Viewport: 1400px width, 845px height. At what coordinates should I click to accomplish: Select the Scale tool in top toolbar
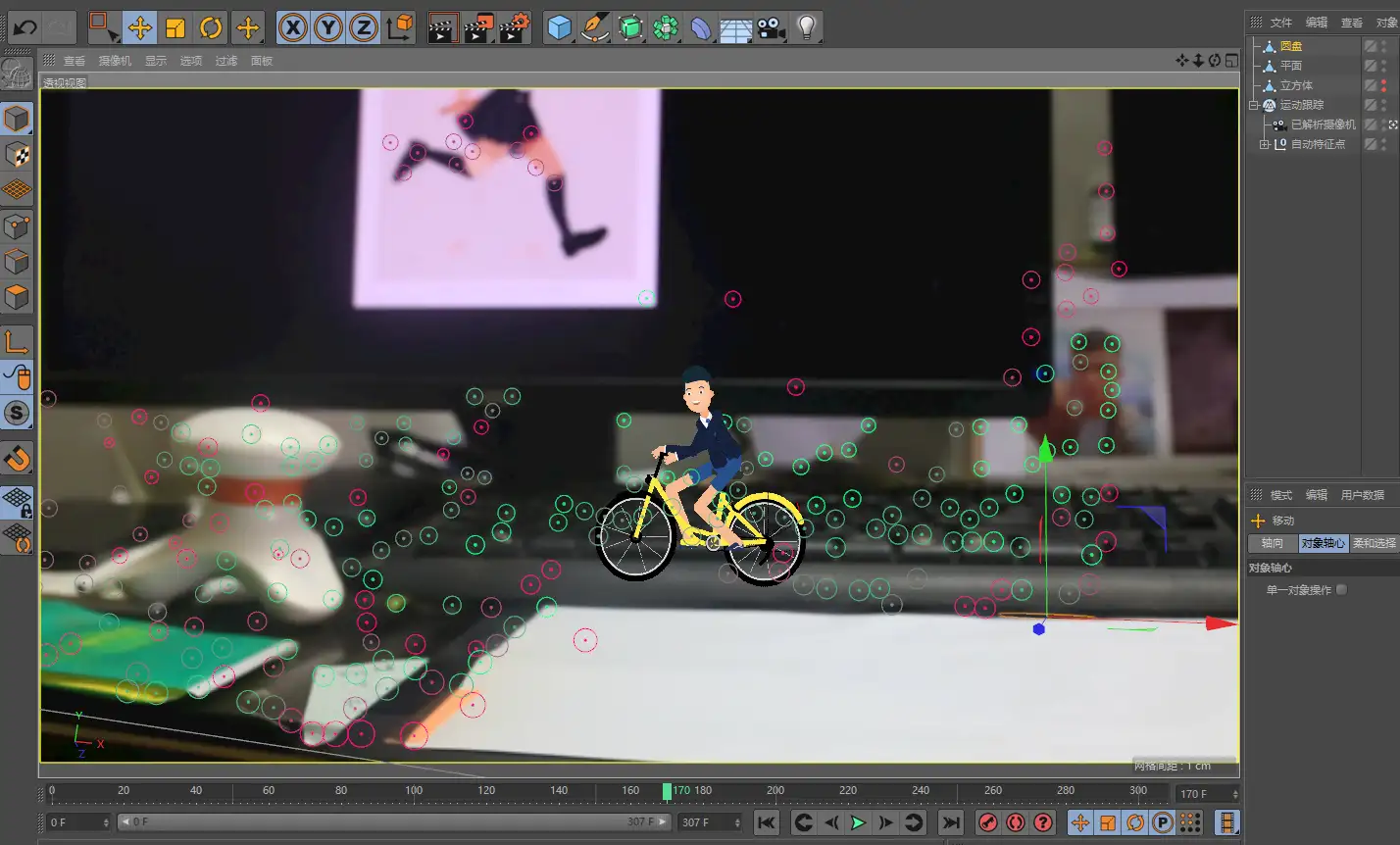pyautogui.click(x=175, y=27)
